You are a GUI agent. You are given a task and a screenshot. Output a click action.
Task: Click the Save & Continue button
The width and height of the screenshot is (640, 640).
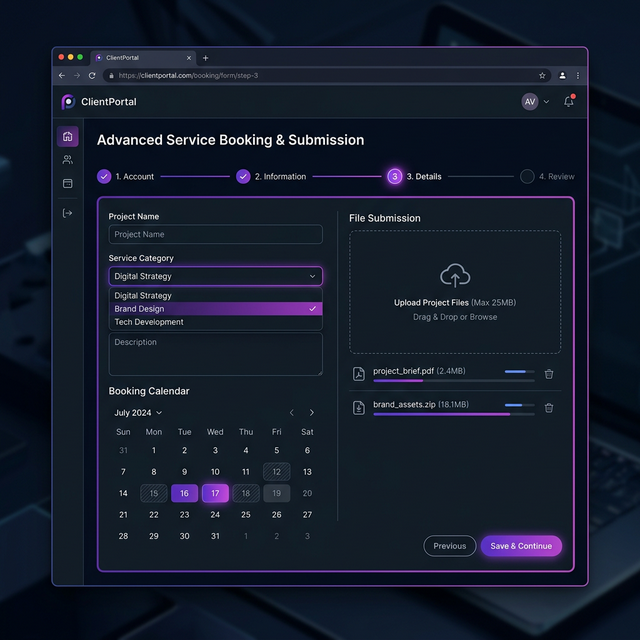tap(521, 546)
